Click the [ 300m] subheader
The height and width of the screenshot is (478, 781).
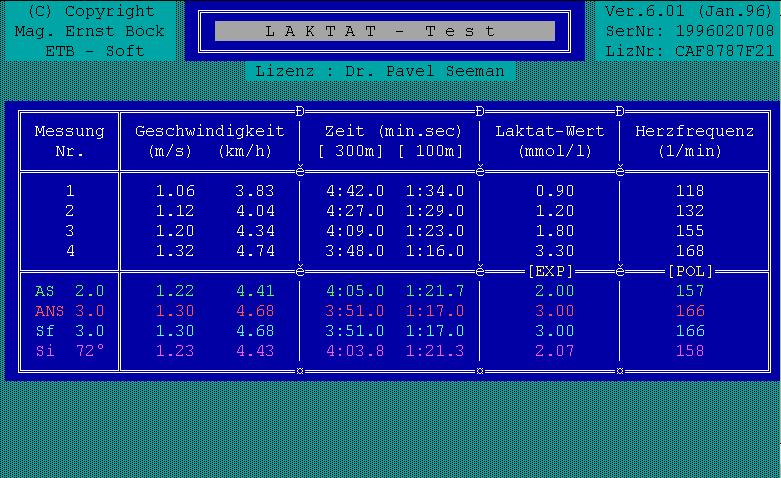coord(350,151)
